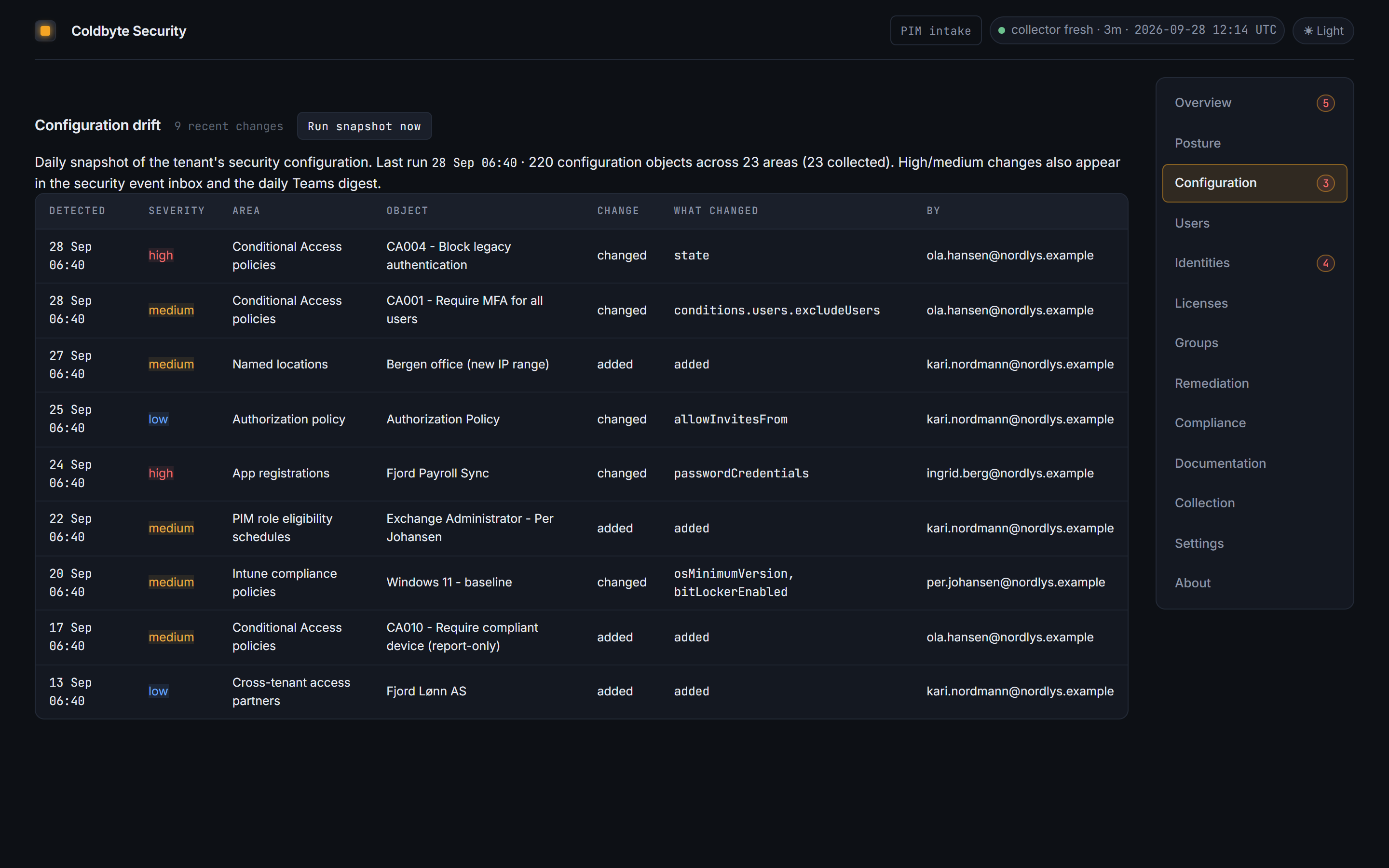Viewport: 1389px width, 868px height.
Task: Open Remediation in the sidebar
Action: [x=1255, y=383]
